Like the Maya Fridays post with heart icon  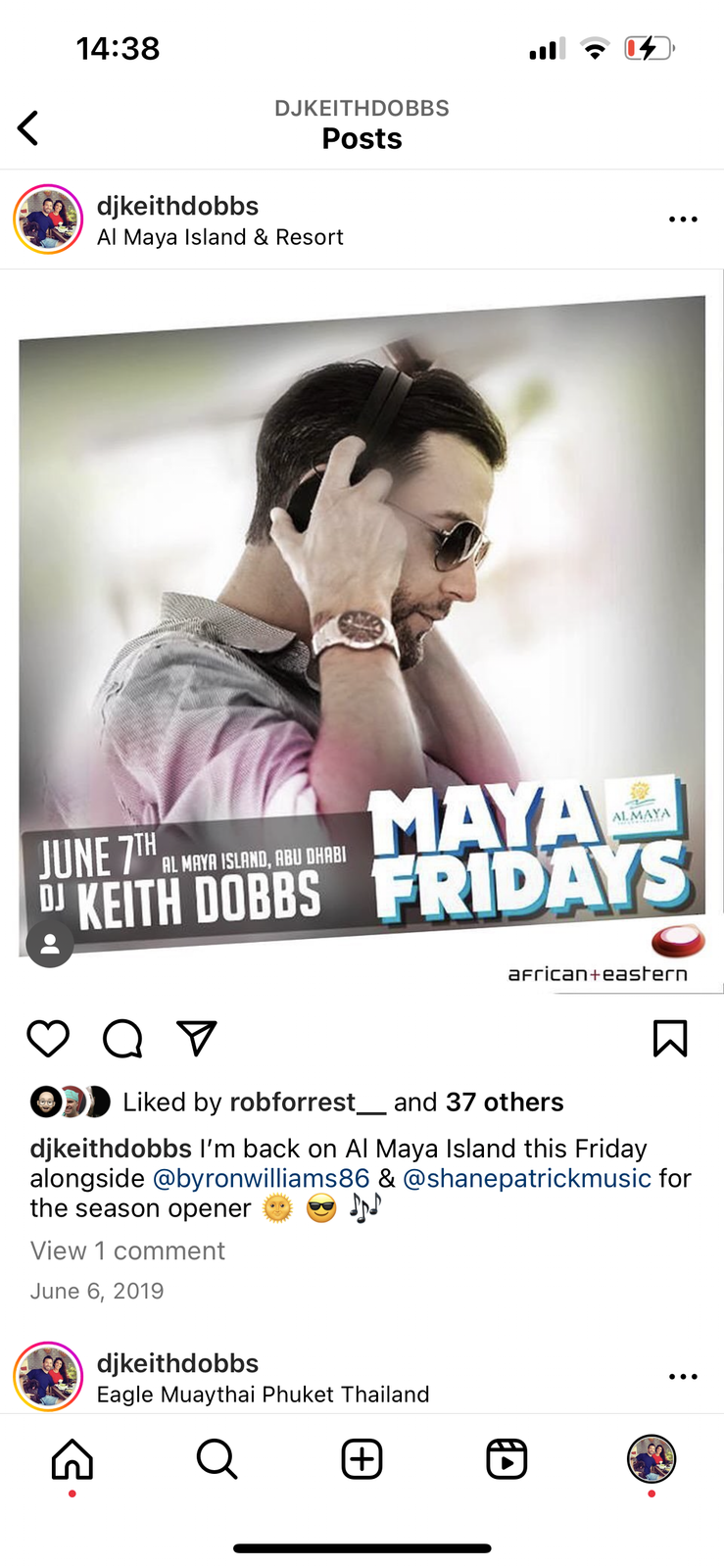pos(48,1039)
